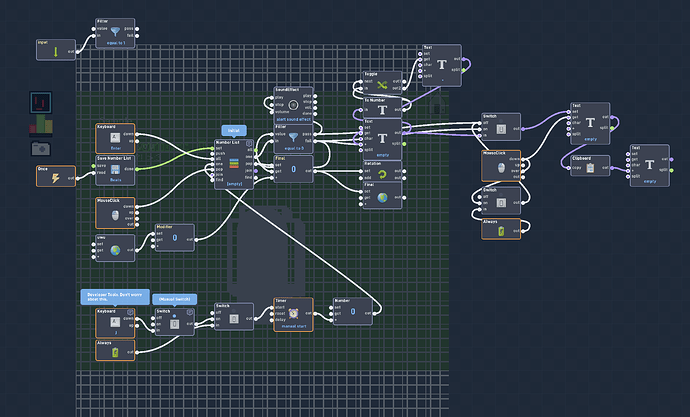The width and height of the screenshot is (690, 417).
Task: Click the green 'done' output port on Save Number List
Action: (137, 169)
